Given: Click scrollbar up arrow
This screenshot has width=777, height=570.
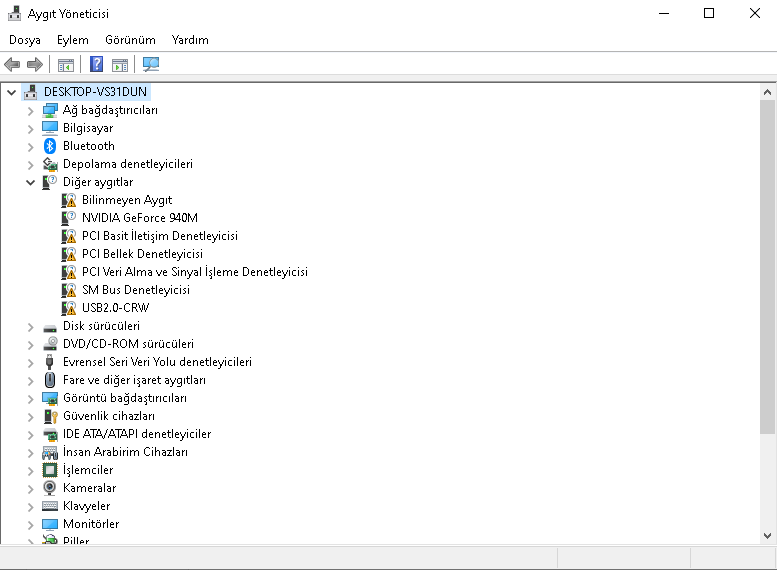Looking at the screenshot, I should coord(767,92).
